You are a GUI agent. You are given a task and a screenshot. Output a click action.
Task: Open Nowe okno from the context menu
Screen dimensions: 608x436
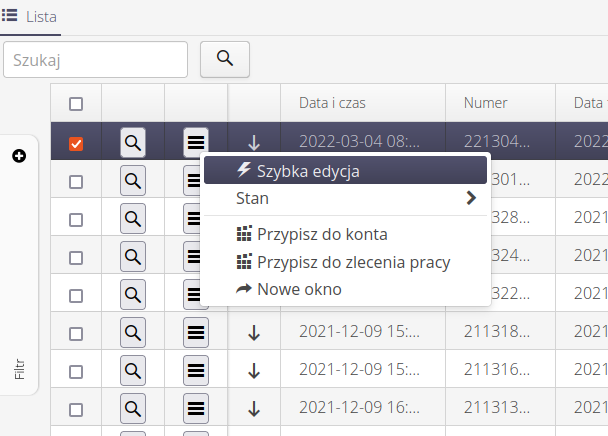point(299,289)
